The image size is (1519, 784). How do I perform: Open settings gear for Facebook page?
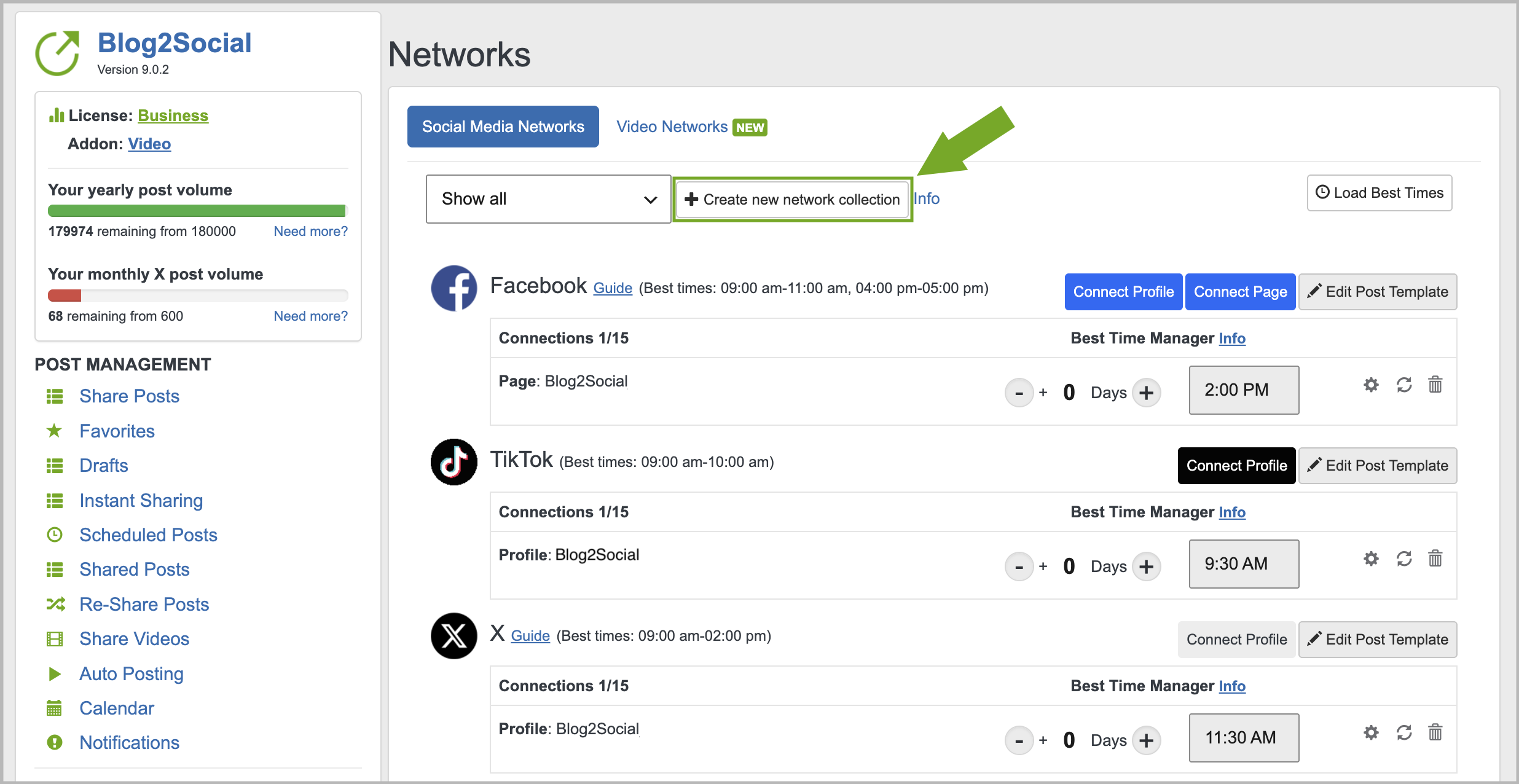coord(1371,385)
